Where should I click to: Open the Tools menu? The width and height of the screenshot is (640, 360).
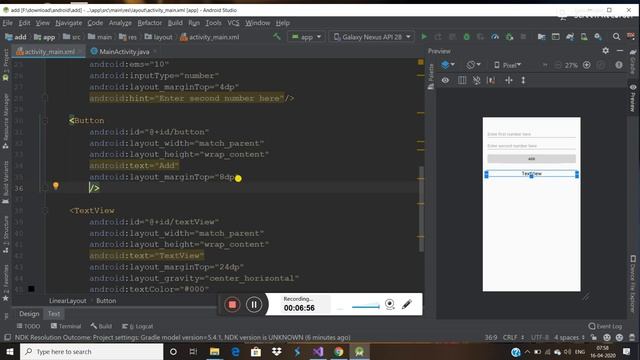[213, 23]
